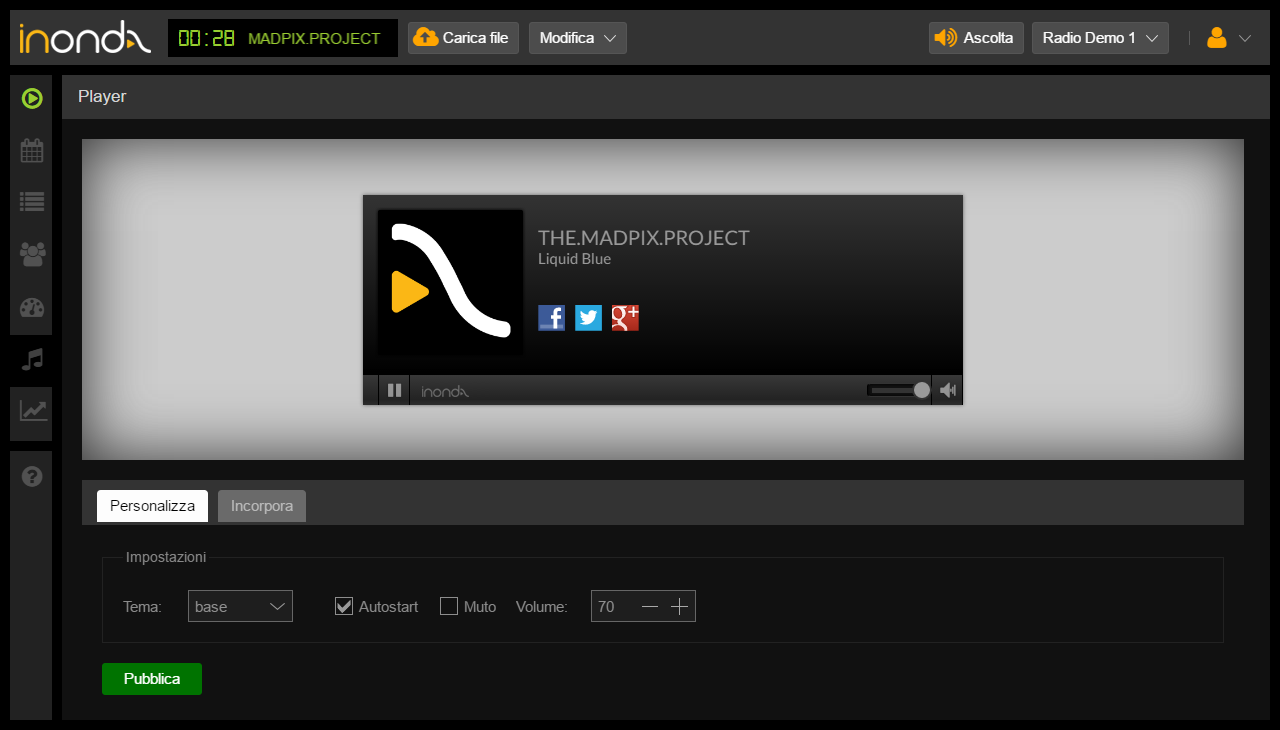
Task: Mute the player speaker icon
Action: [x=948, y=390]
